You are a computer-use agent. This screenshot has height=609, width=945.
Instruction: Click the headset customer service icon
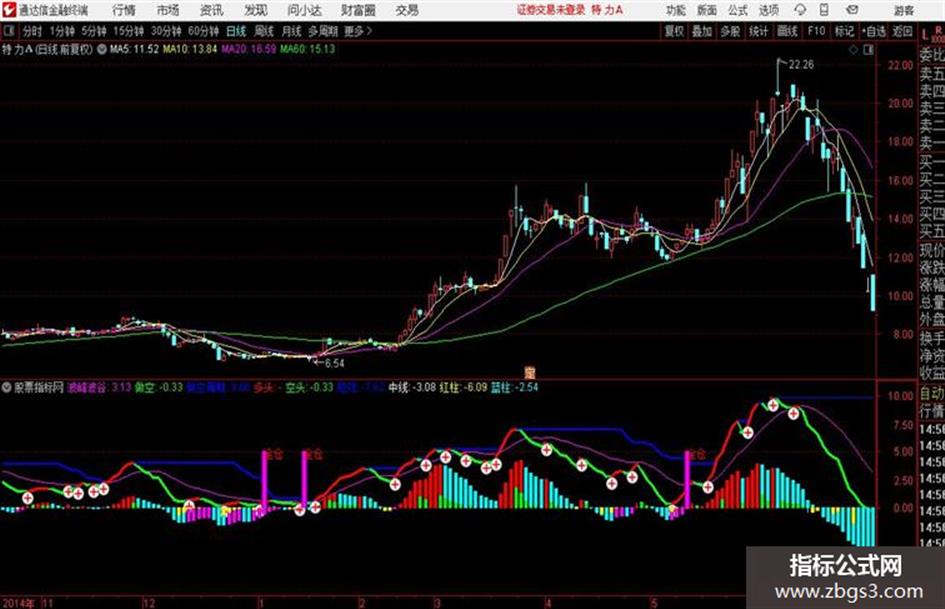(x=800, y=10)
